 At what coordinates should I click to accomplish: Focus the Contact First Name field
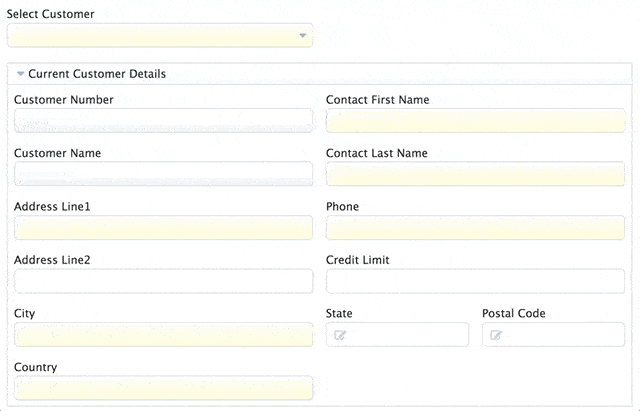pyautogui.click(x=475, y=120)
